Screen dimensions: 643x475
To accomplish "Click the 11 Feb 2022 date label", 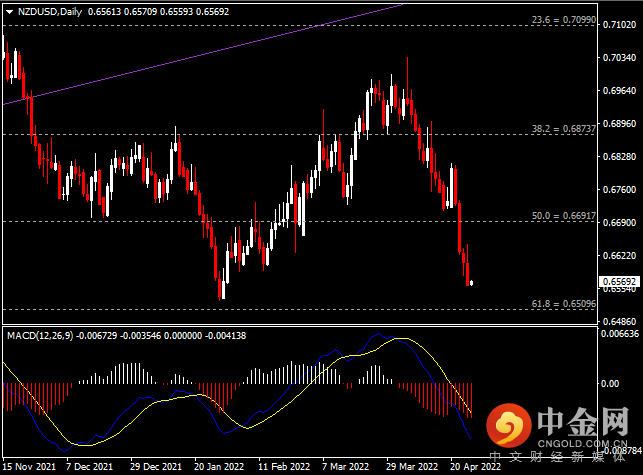I will (x=284, y=467).
